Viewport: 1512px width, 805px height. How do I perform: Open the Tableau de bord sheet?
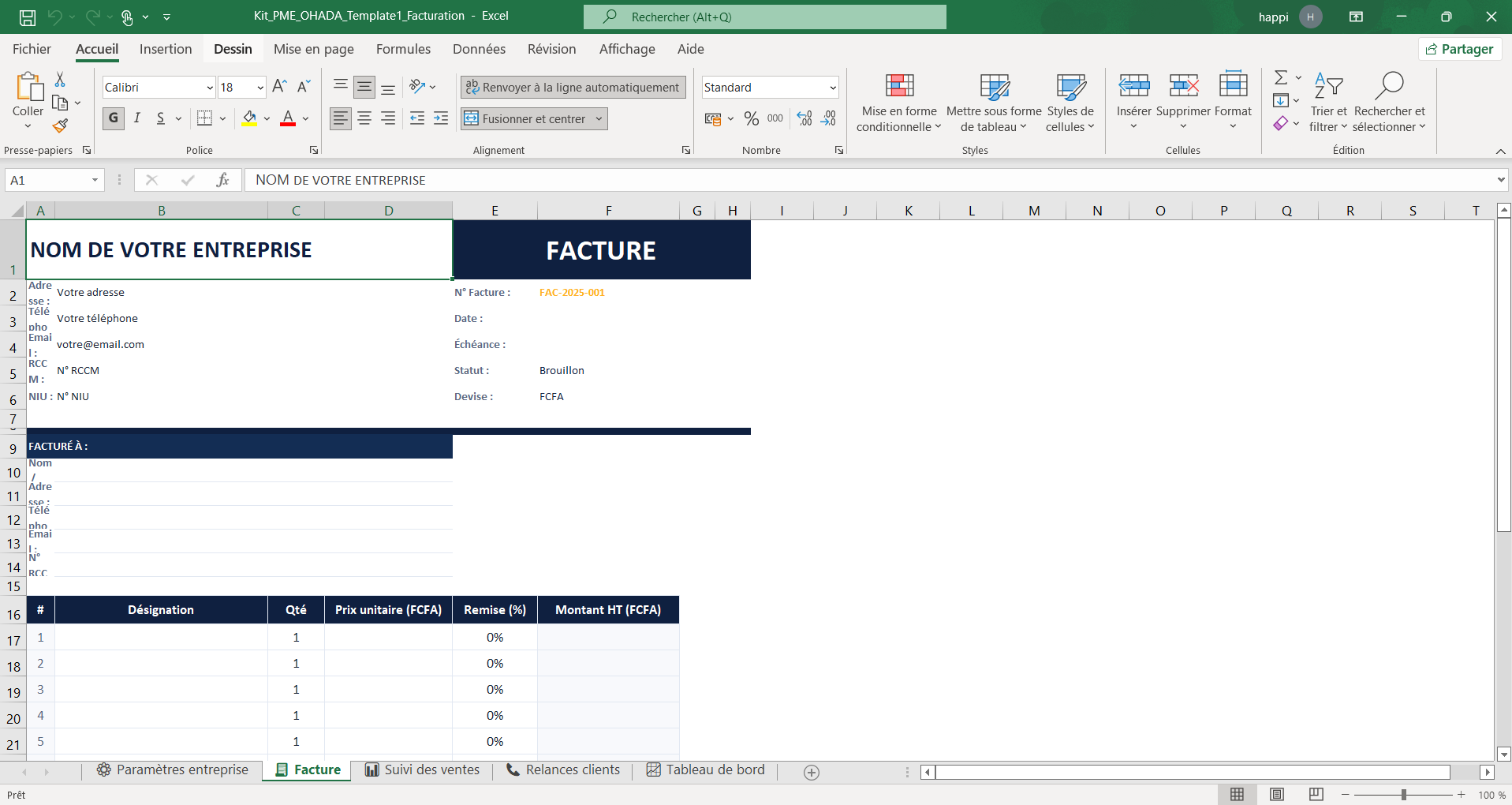[x=706, y=770]
